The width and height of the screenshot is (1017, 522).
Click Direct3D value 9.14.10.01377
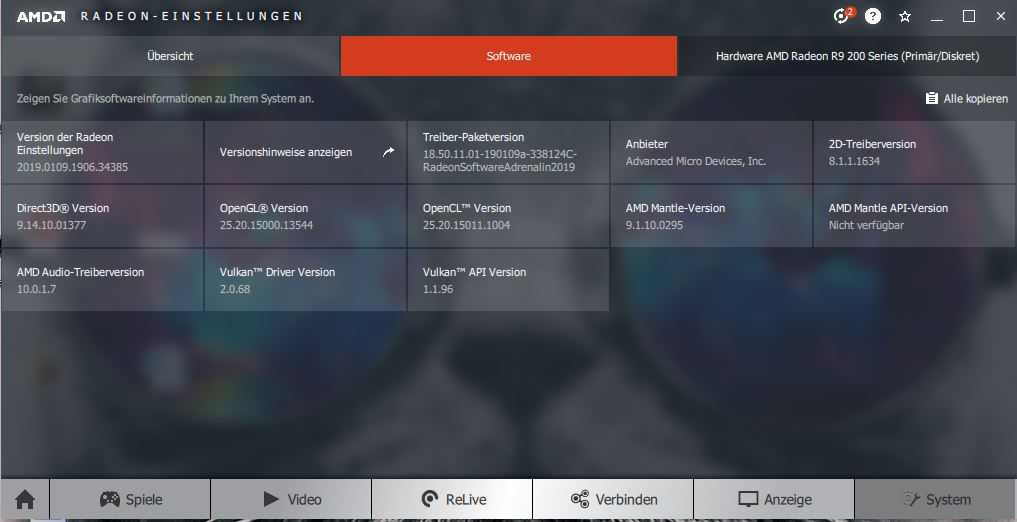point(51,225)
